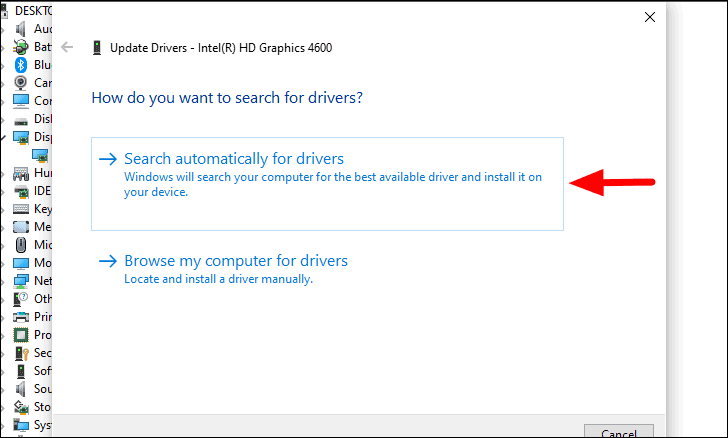Viewport: 728px width, 438px height.
Task: Select the Print queues category icon
Action: pyautogui.click(x=20, y=317)
